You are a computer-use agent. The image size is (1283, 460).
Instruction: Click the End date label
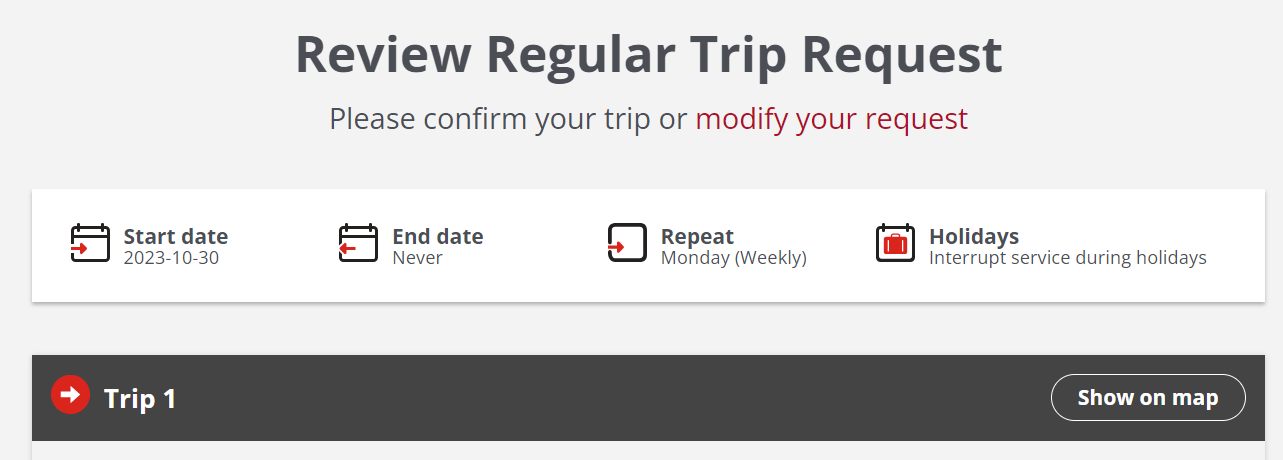(437, 237)
